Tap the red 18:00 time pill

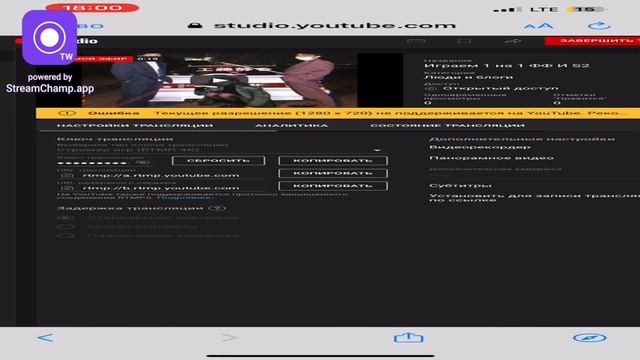click(93, 8)
